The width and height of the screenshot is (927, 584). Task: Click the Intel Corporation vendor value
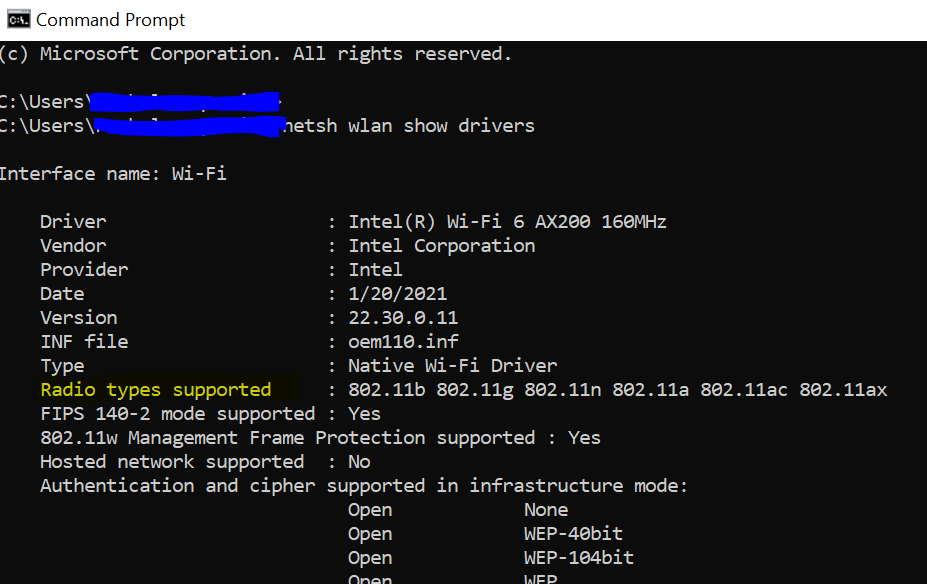coord(442,246)
